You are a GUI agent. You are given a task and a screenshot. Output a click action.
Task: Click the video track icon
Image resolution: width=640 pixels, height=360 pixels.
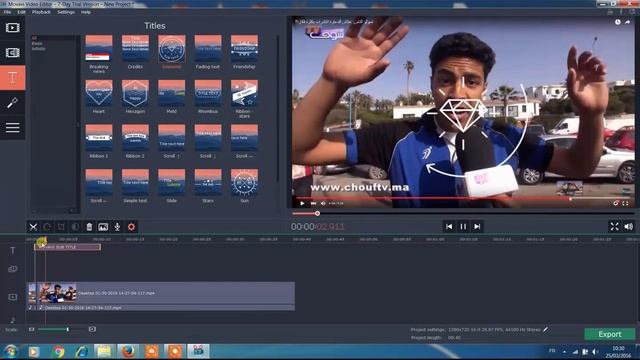coord(13,297)
